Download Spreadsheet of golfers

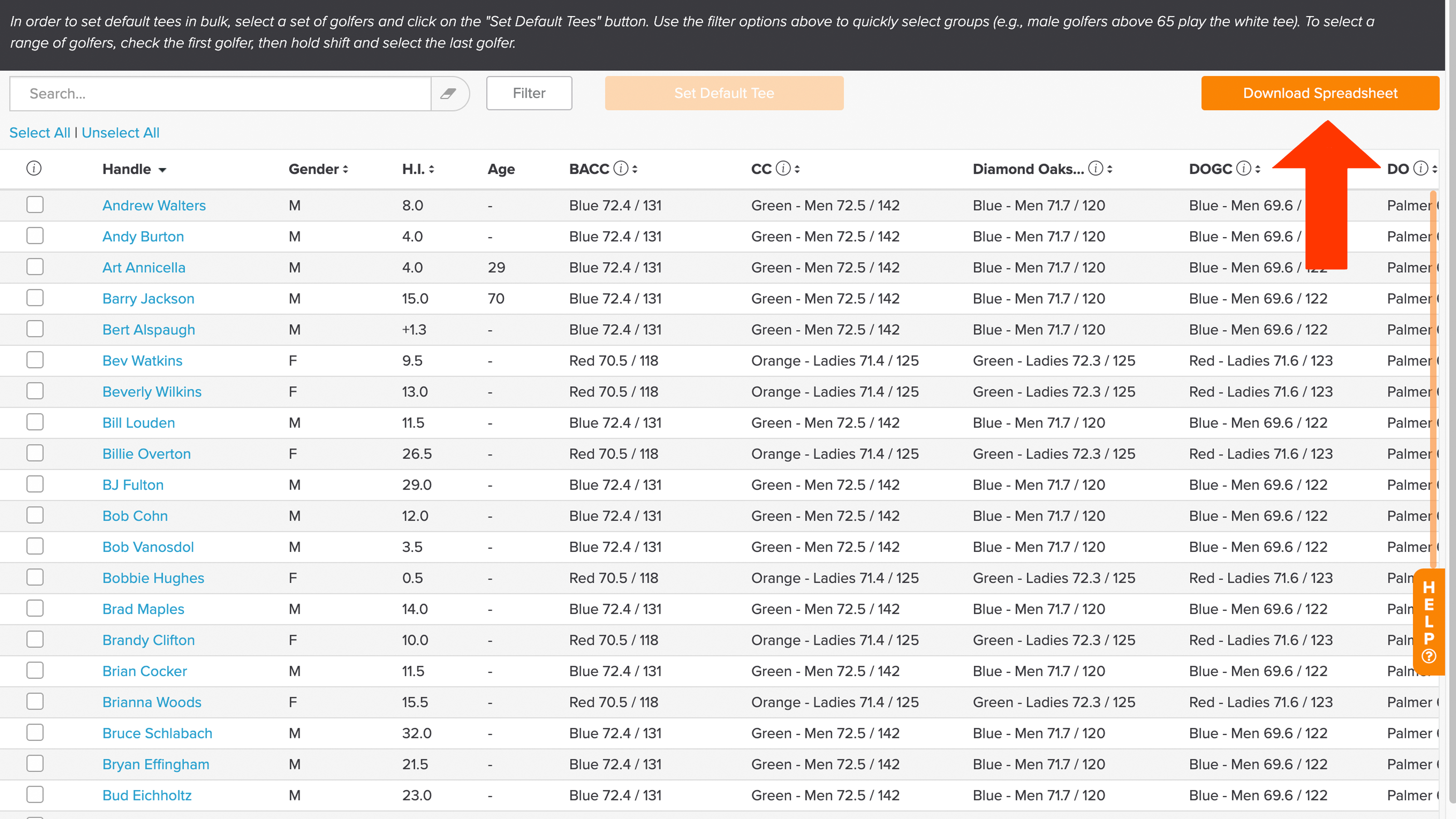coord(1320,93)
